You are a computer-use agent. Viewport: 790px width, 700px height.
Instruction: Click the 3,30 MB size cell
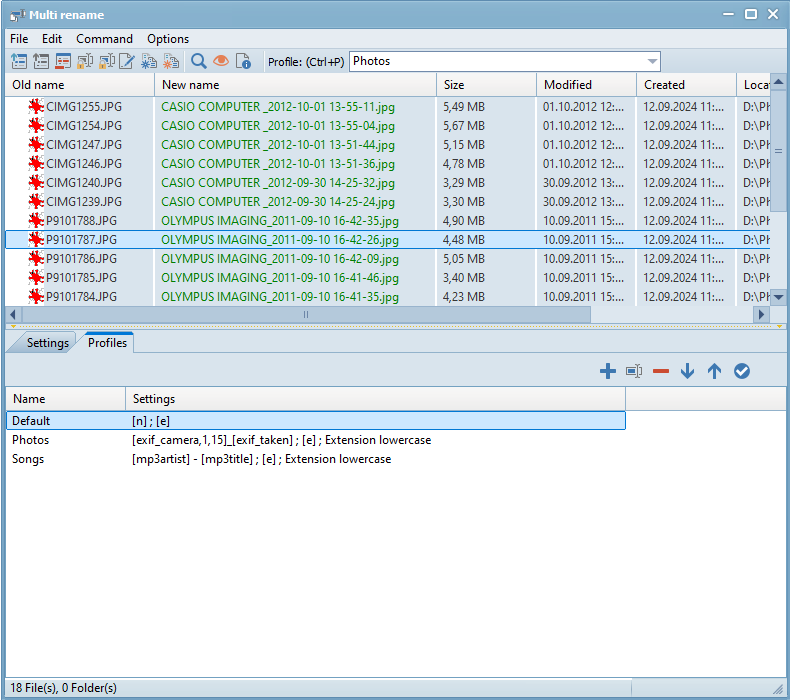tap(464, 202)
